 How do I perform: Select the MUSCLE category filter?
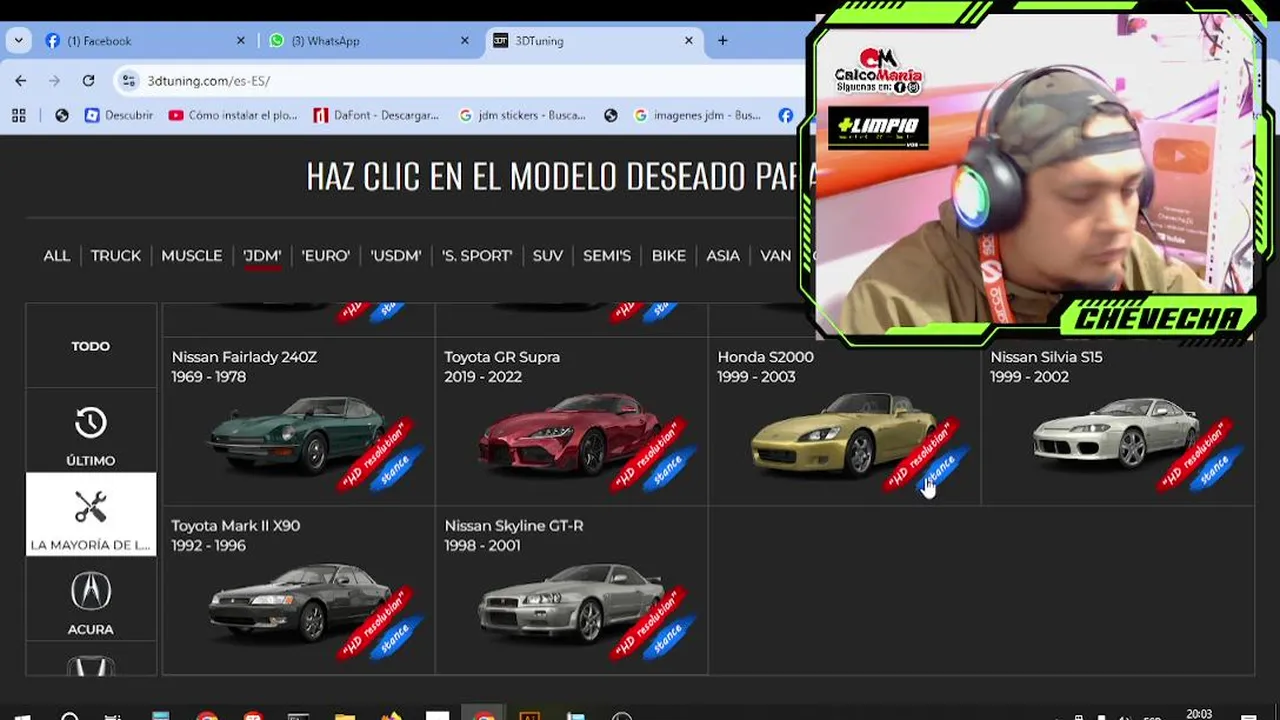tap(192, 256)
